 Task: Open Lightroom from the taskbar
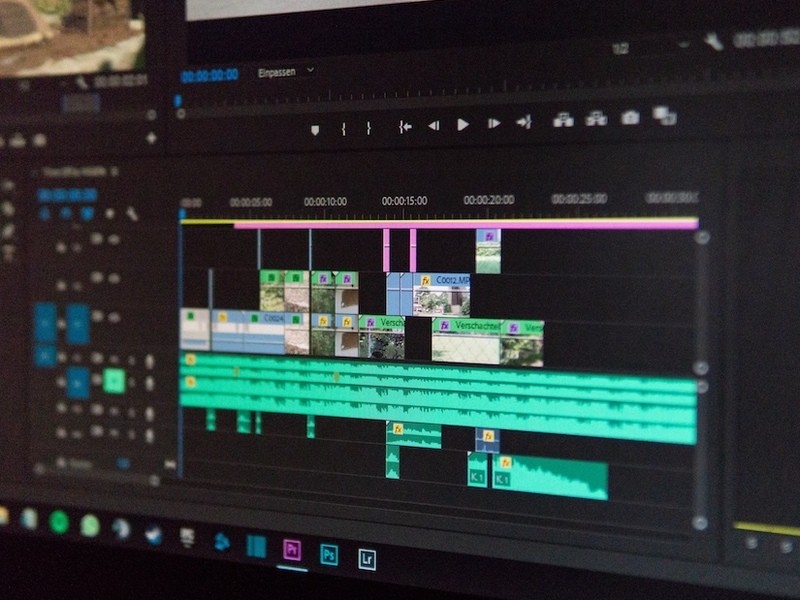point(367,557)
